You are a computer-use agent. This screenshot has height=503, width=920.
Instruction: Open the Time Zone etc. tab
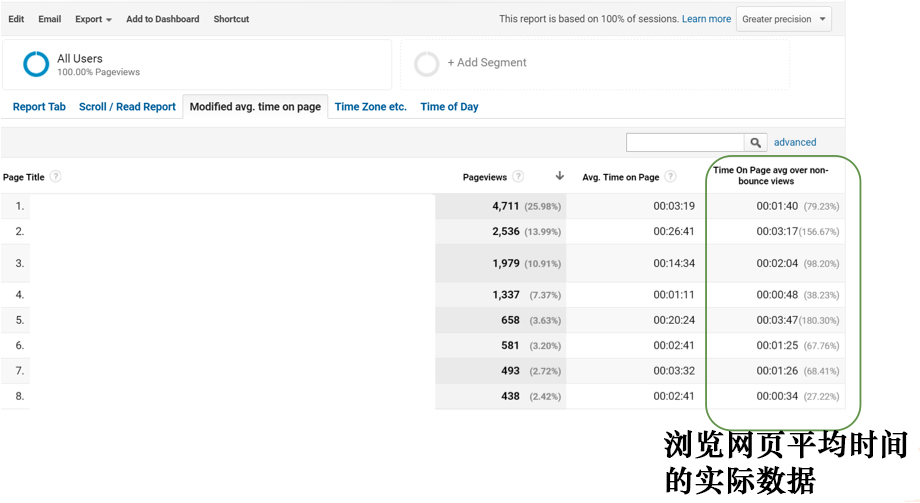pyautogui.click(x=370, y=107)
